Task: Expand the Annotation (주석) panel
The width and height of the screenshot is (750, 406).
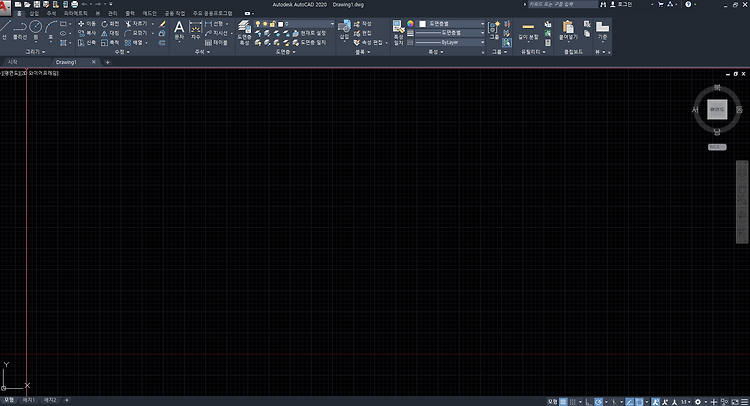Action: [x=202, y=52]
